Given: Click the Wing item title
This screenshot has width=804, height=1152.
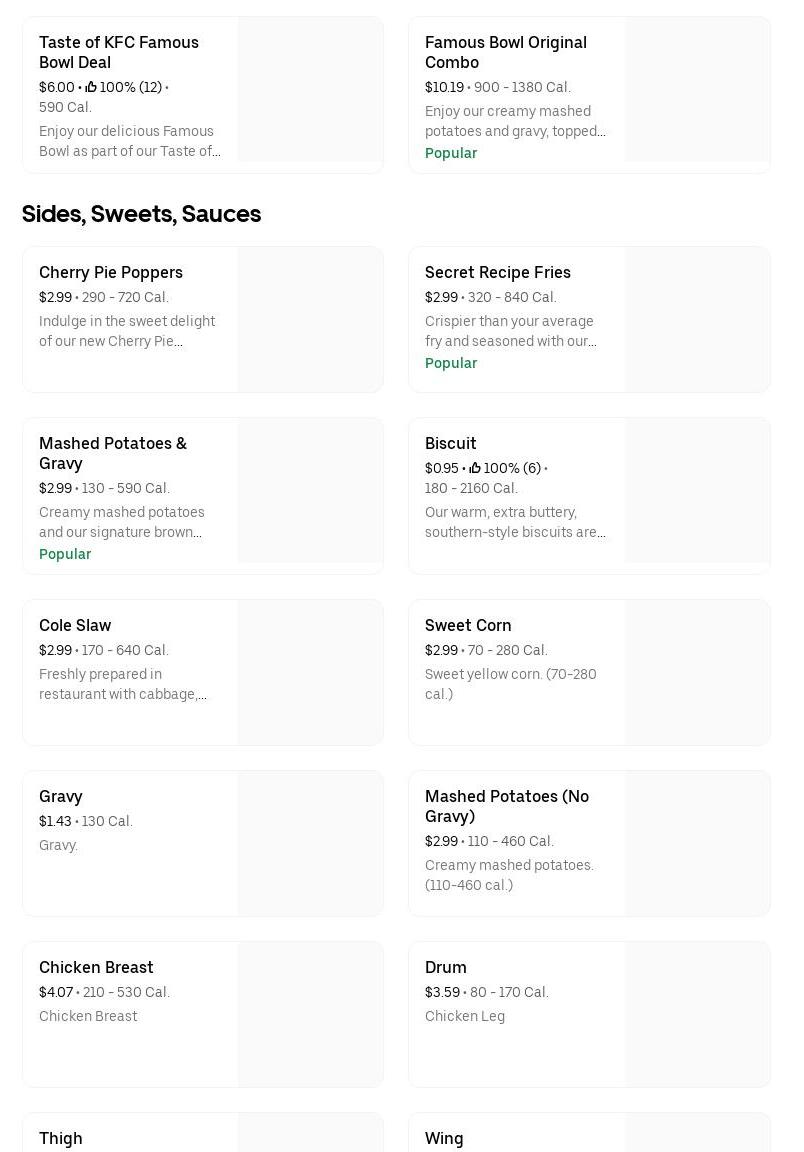Looking at the screenshot, I should pos(444,1138).
